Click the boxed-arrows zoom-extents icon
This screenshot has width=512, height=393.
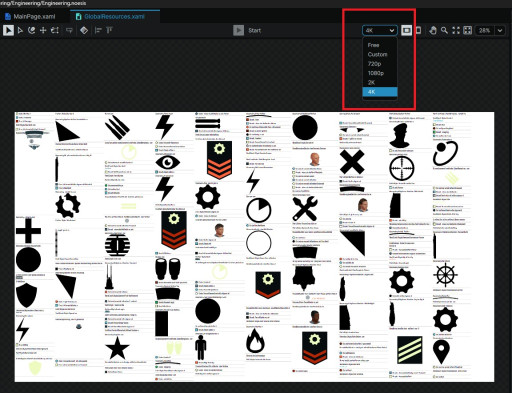(468, 30)
